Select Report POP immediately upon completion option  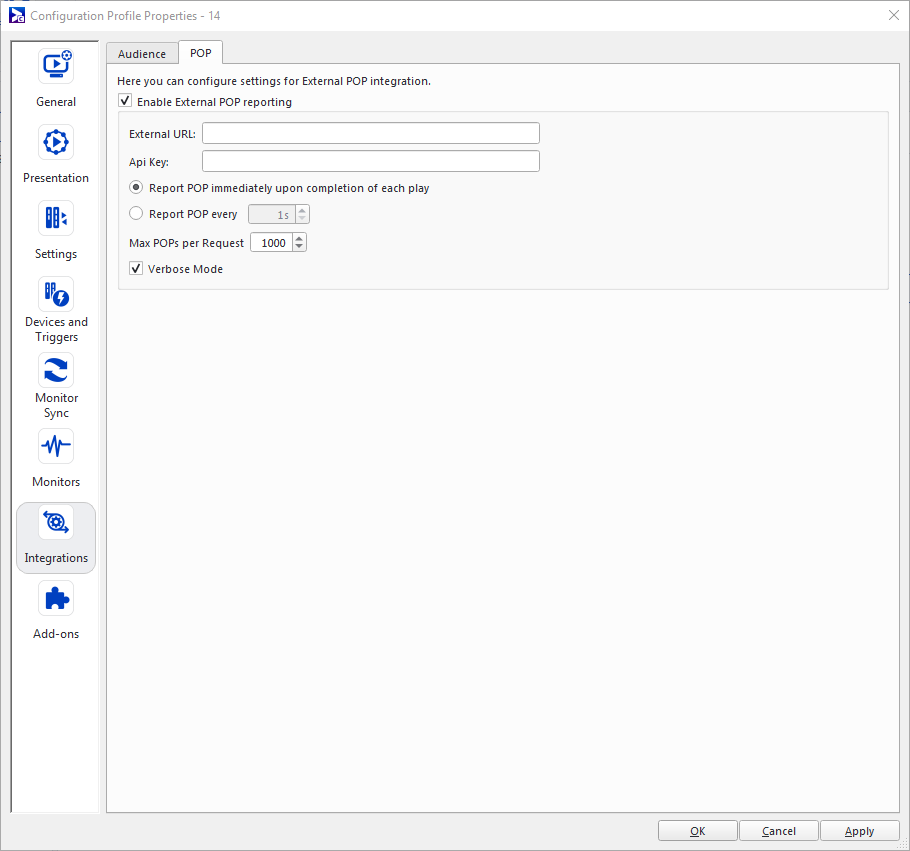click(136, 188)
